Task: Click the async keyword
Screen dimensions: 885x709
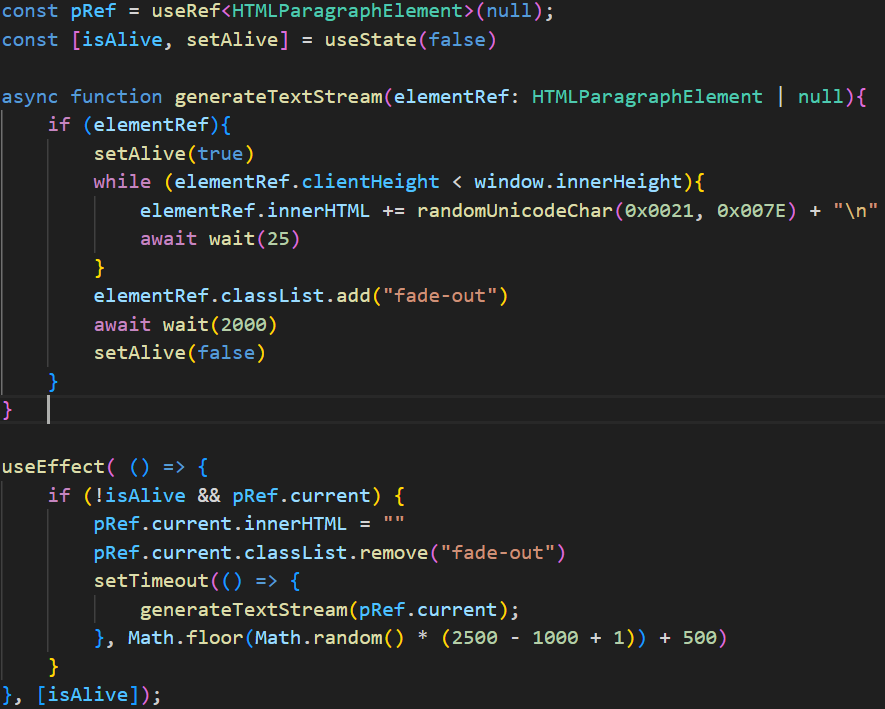Action: coord(30,97)
